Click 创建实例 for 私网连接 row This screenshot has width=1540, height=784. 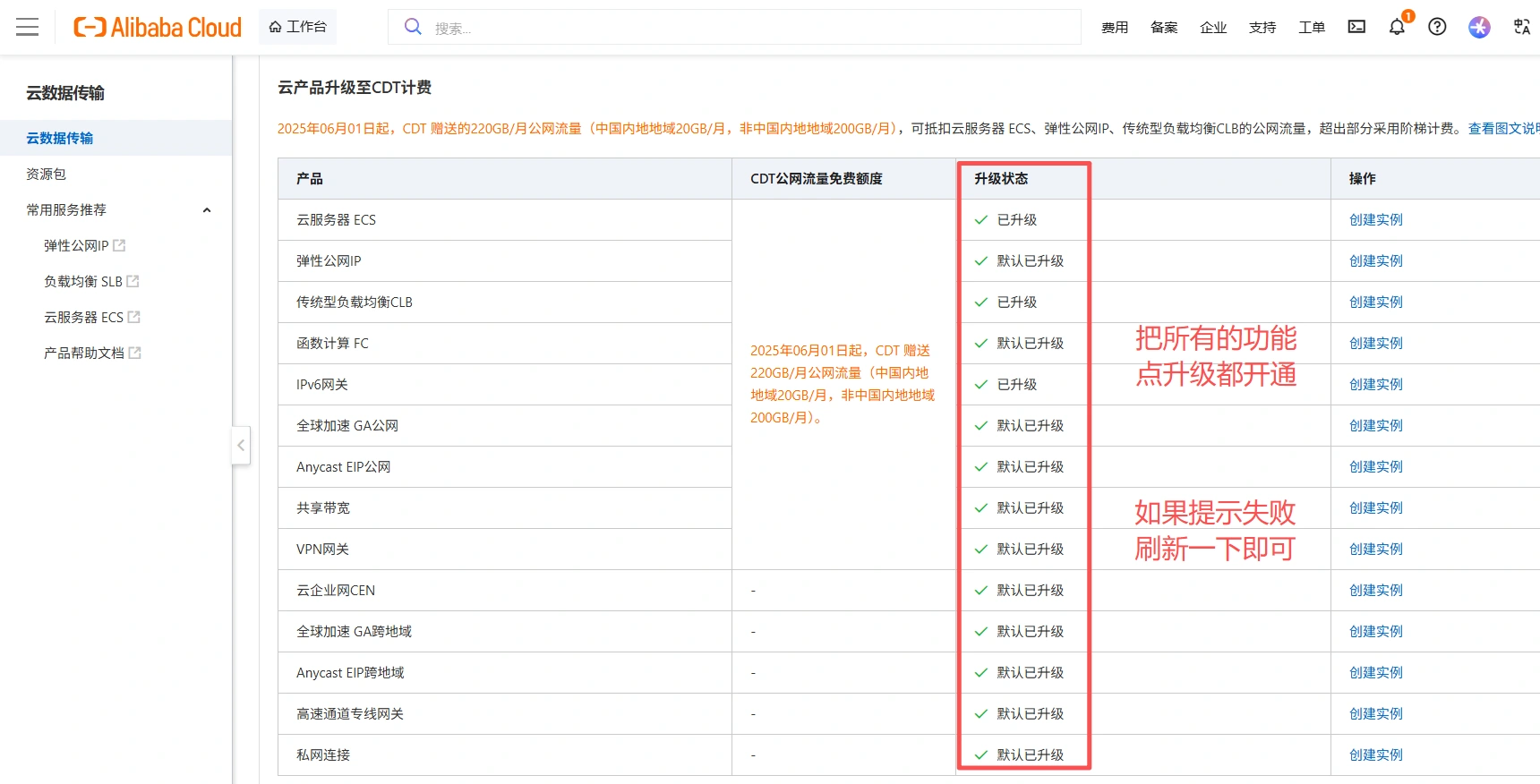coord(1376,754)
